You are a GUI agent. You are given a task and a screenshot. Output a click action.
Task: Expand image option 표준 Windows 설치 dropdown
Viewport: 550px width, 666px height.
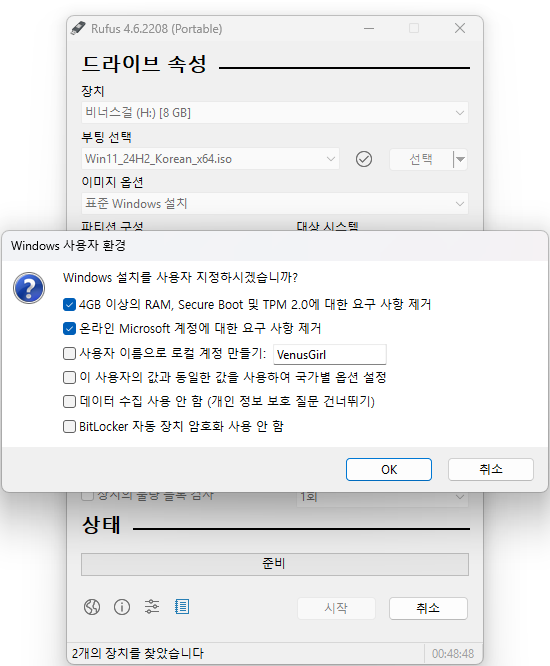point(275,203)
